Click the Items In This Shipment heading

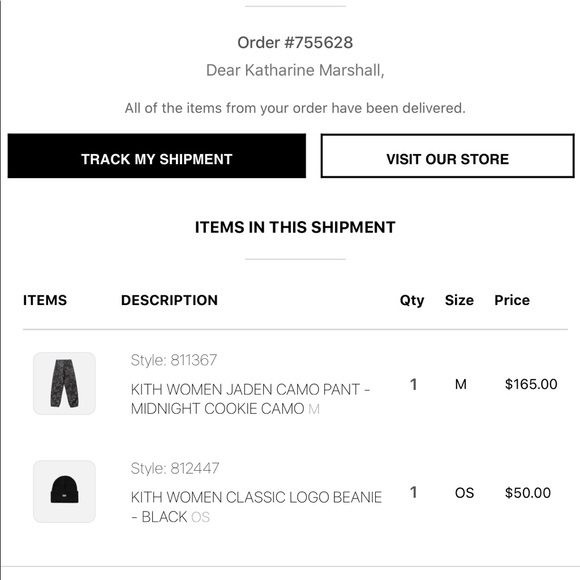(x=295, y=227)
